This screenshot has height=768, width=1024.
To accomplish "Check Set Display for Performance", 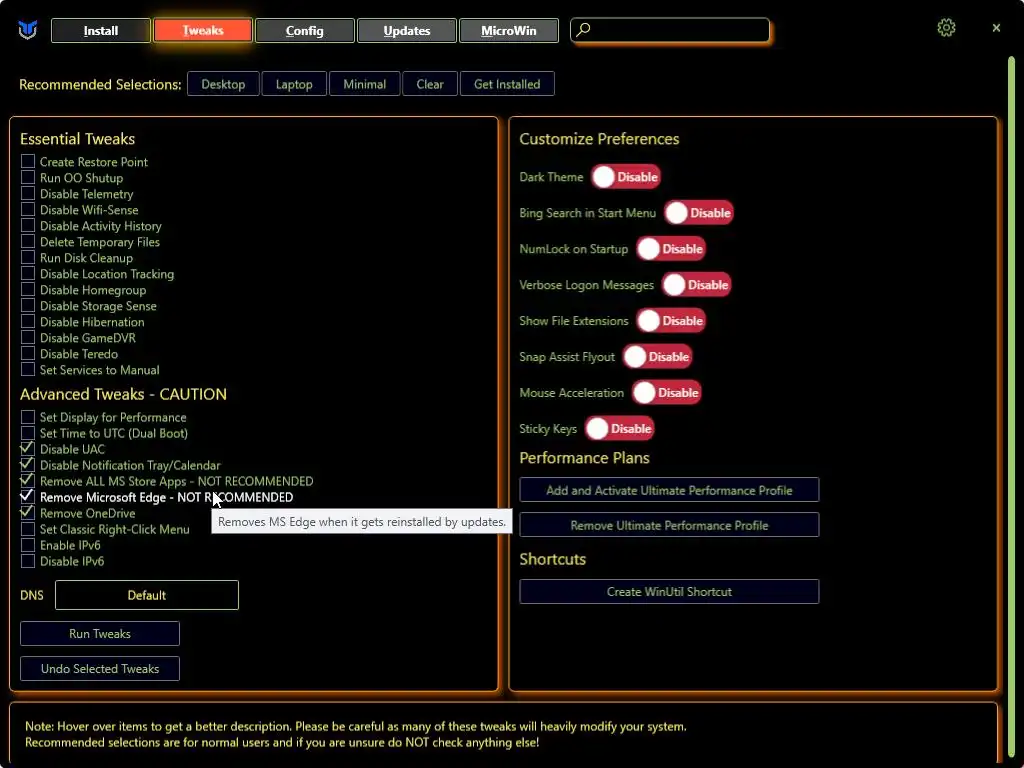I will pos(27,417).
